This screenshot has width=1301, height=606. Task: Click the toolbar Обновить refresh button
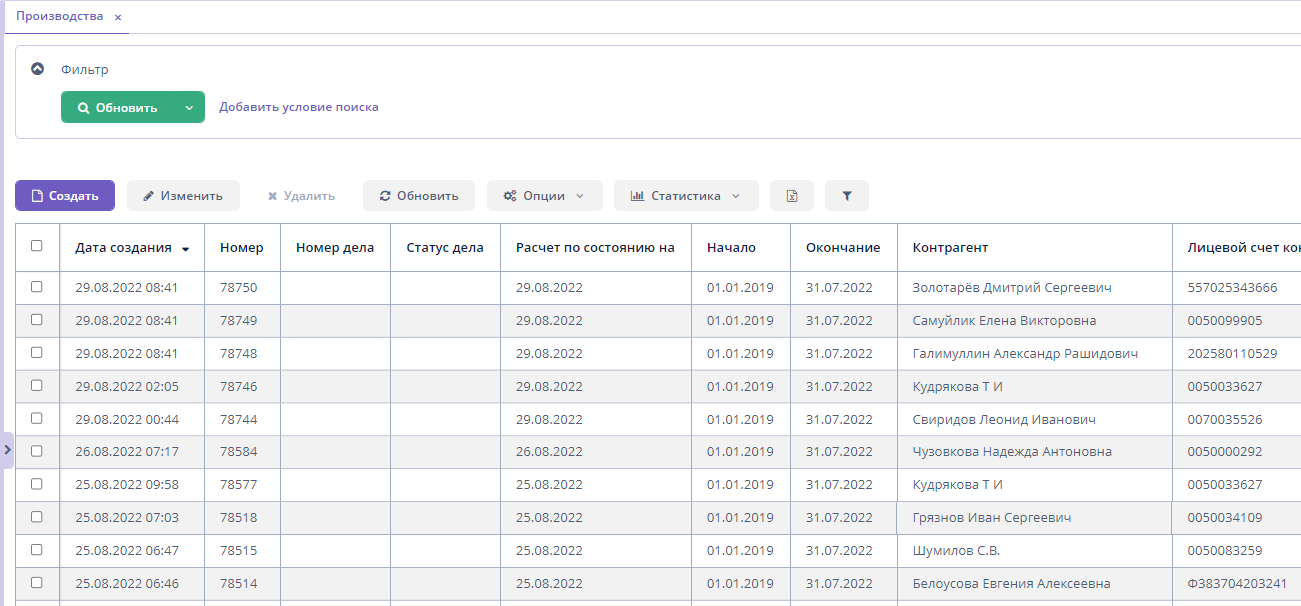(x=418, y=196)
